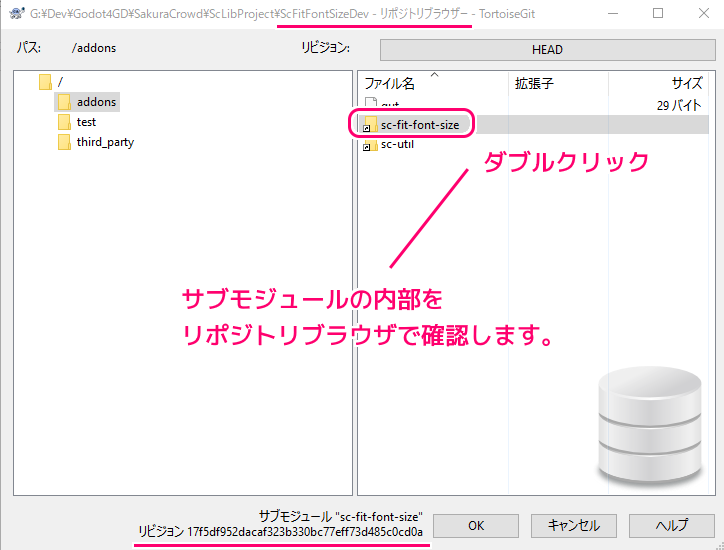Click the sc-fit-font-size submodule folder icon
The height and width of the screenshot is (550, 724).
[370, 124]
